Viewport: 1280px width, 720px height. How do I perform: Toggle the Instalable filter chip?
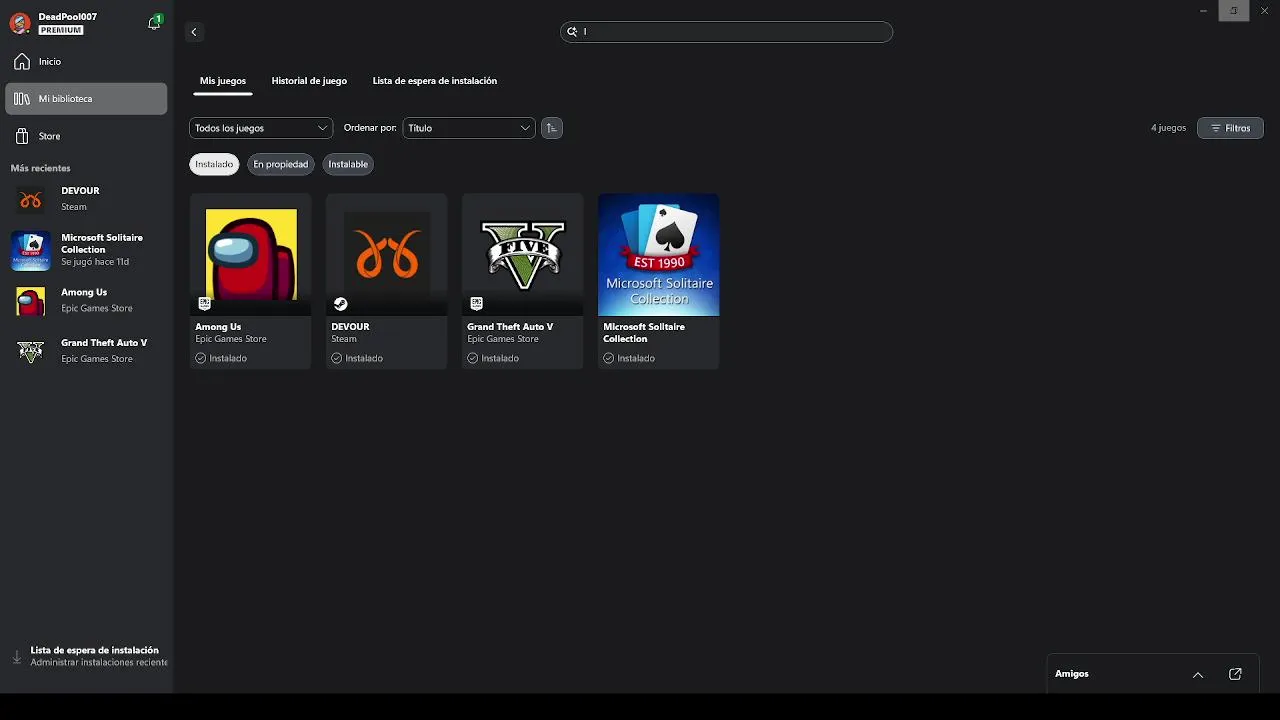pyautogui.click(x=348, y=164)
